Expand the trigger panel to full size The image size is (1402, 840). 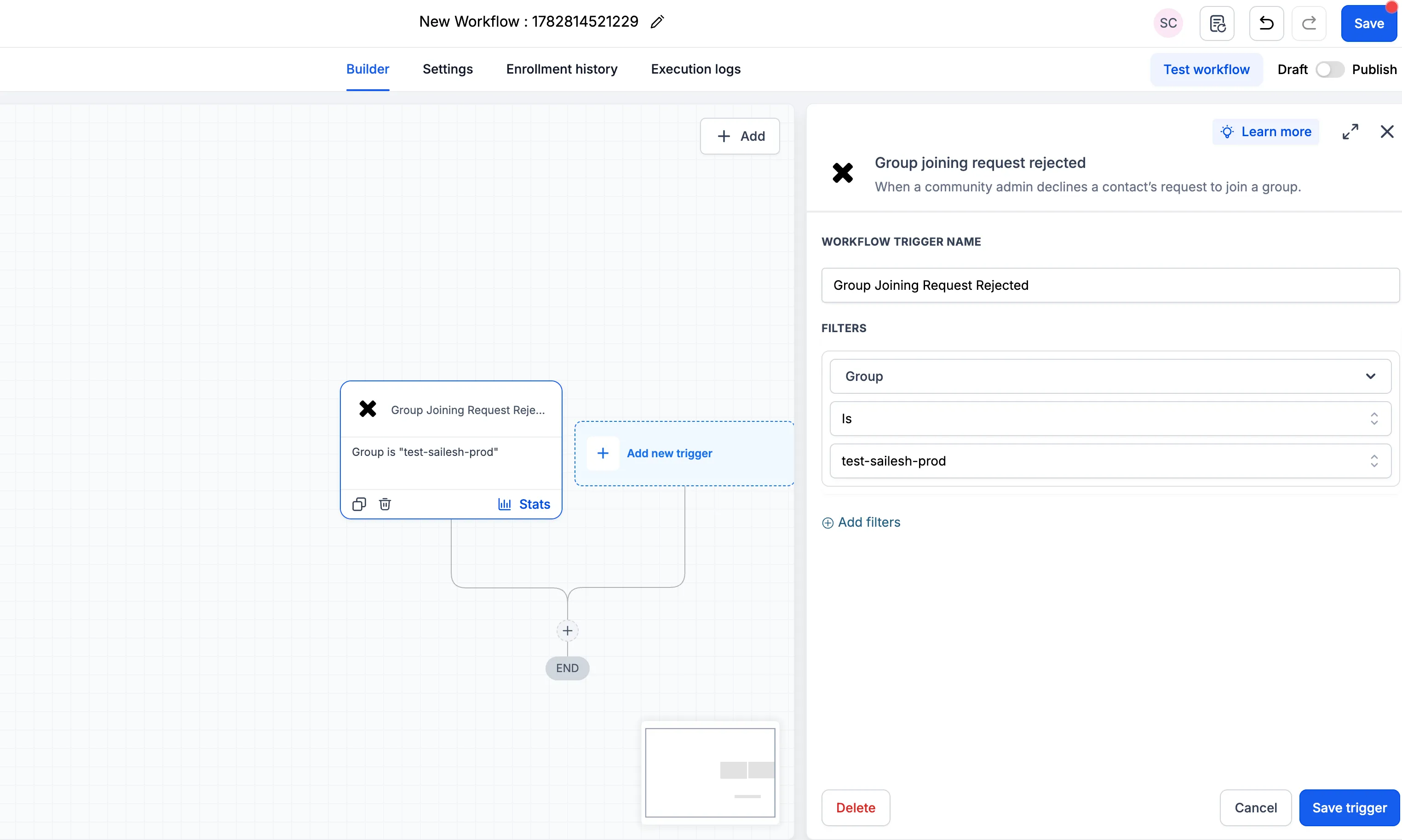point(1350,132)
